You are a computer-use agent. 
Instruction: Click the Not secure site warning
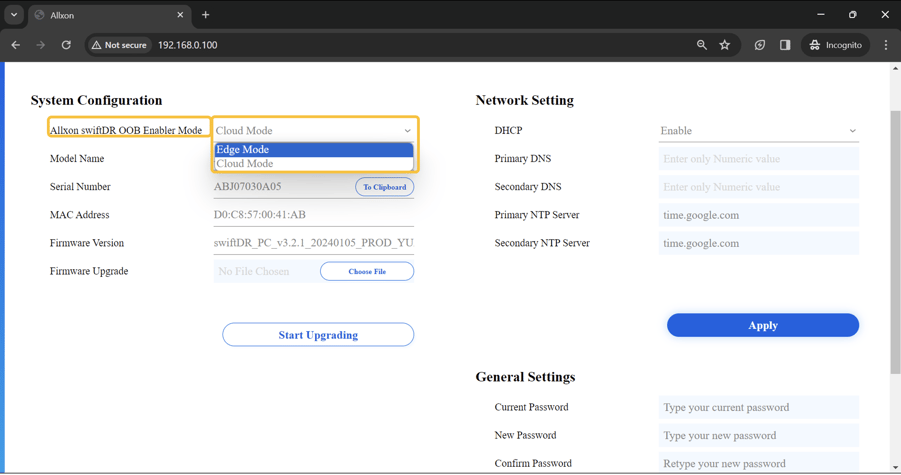120,45
